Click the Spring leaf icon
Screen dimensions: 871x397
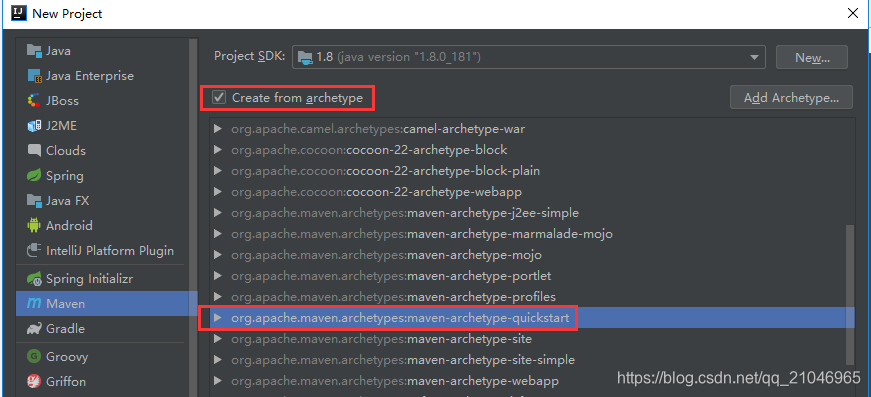34,175
